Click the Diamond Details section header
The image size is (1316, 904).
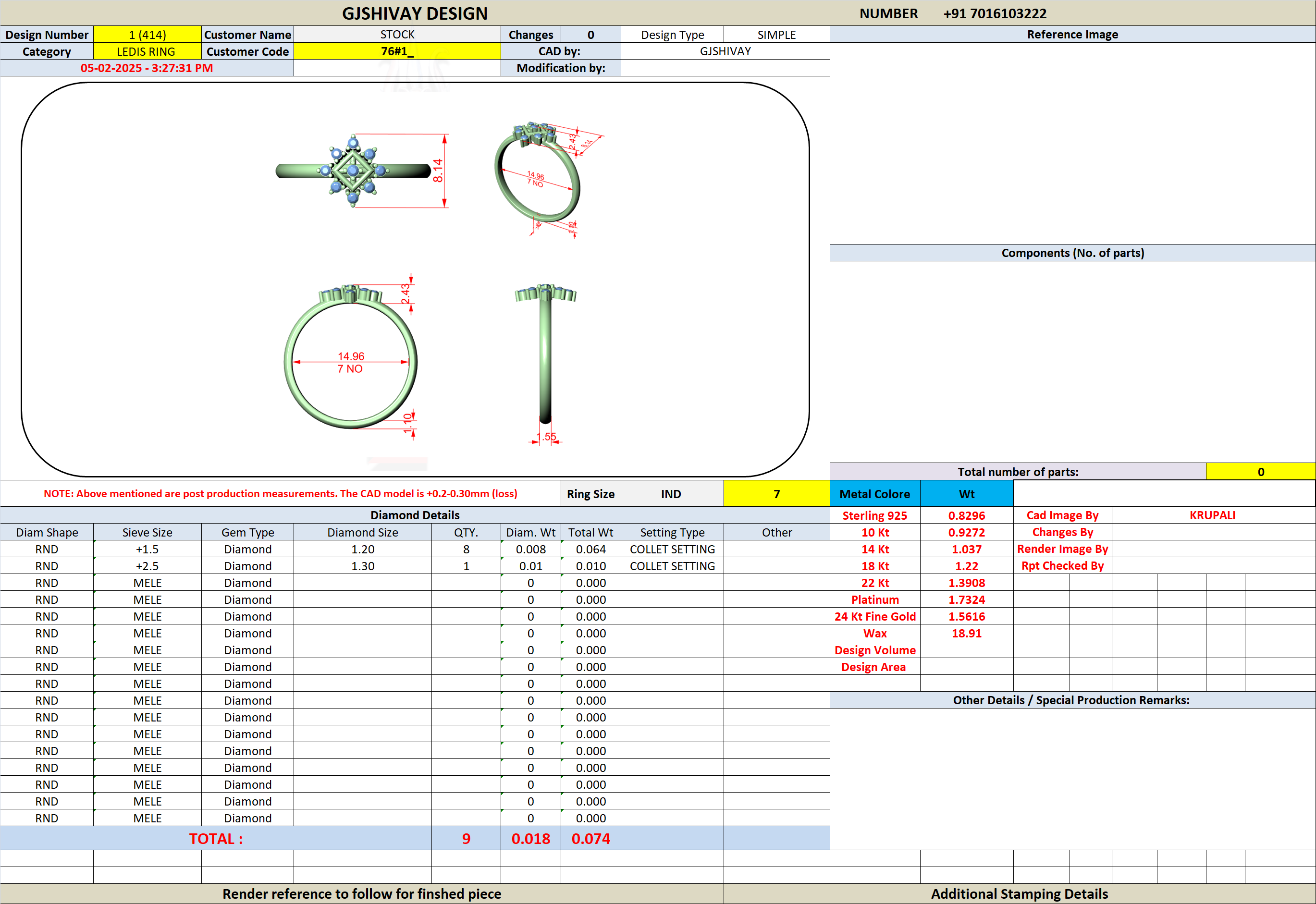point(415,515)
